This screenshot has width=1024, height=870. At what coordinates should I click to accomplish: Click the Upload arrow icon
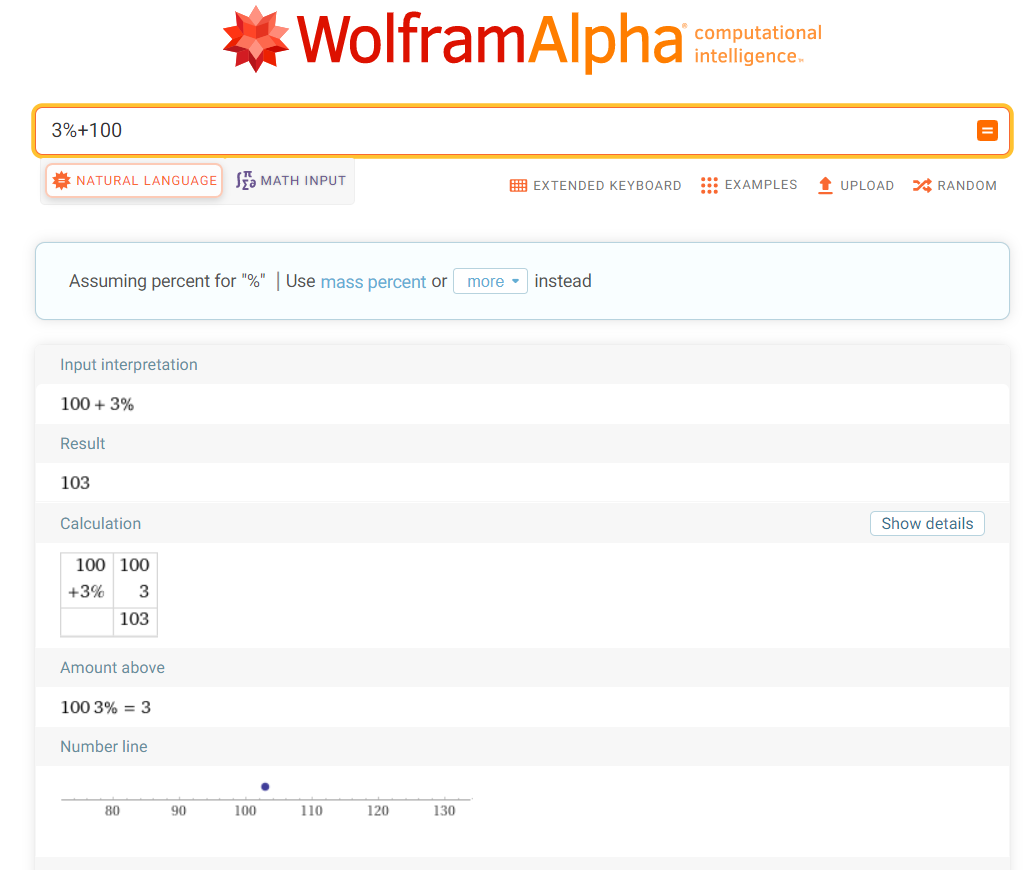tap(825, 184)
